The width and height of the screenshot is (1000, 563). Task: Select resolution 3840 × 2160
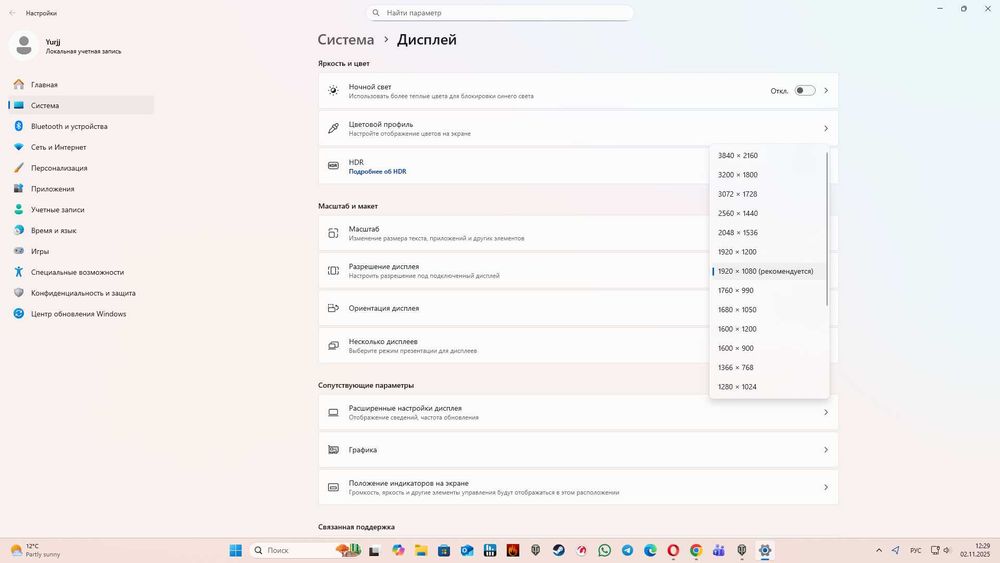[x=768, y=156]
